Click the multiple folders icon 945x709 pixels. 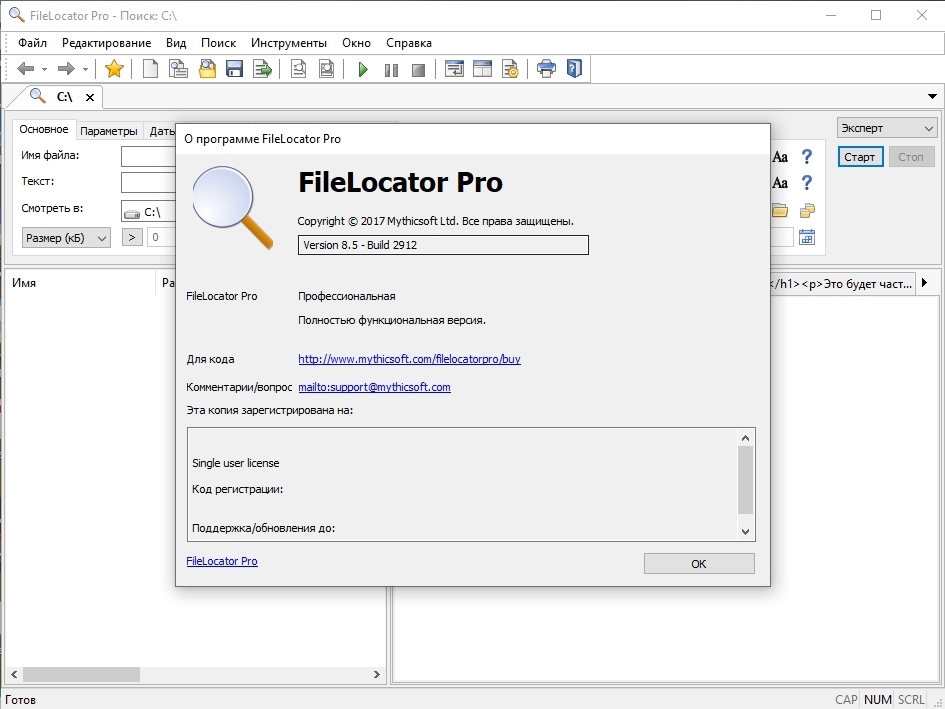[807, 210]
